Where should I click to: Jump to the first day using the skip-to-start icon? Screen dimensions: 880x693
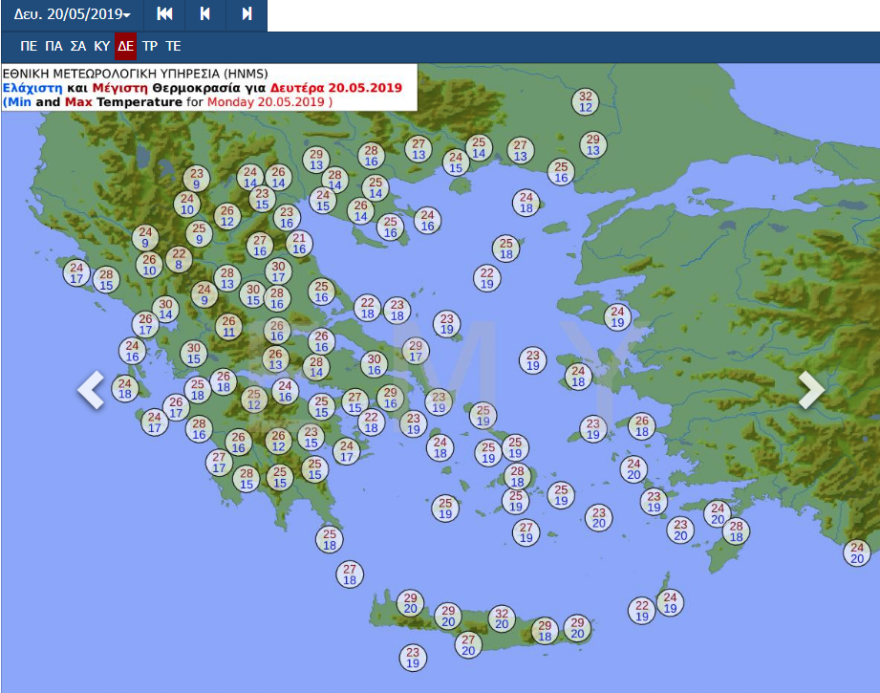tap(165, 15)
